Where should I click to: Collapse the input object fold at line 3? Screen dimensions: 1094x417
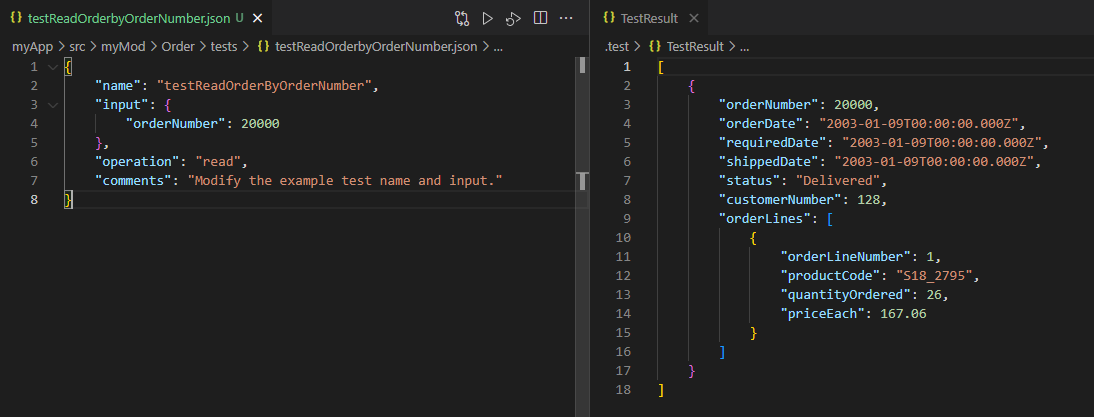coord(52,105)
